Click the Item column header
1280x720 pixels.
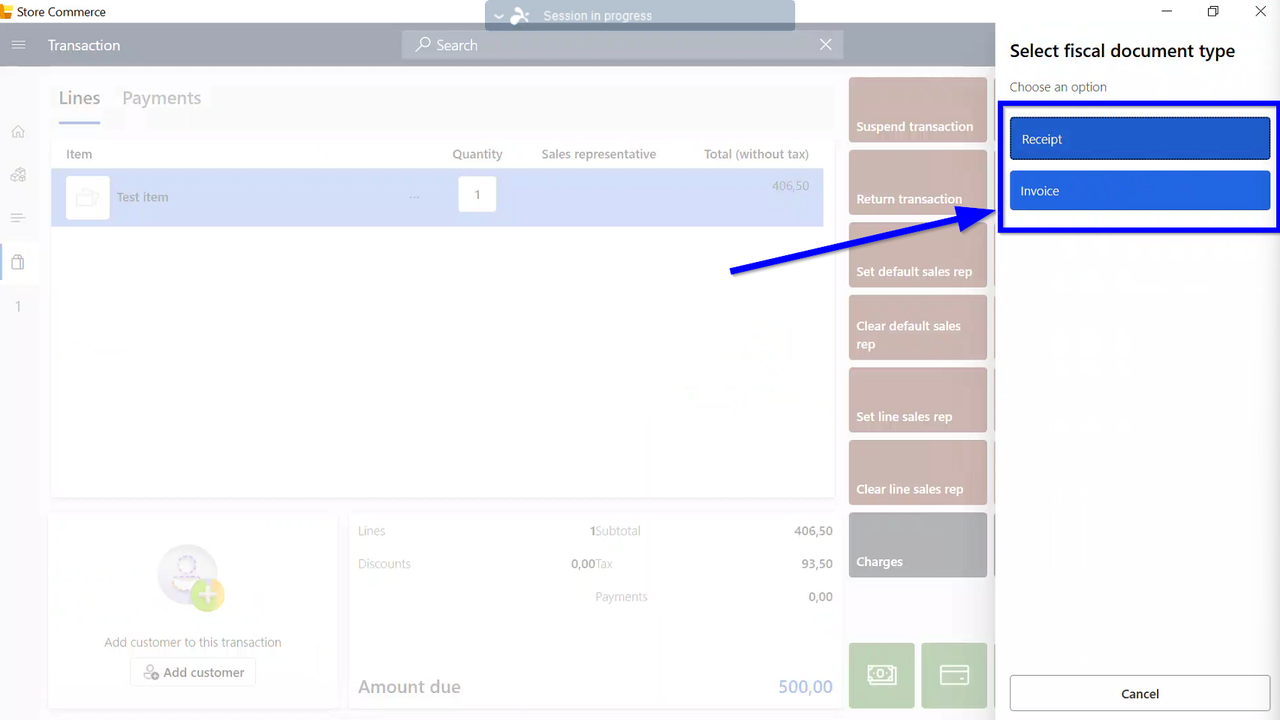79,154
